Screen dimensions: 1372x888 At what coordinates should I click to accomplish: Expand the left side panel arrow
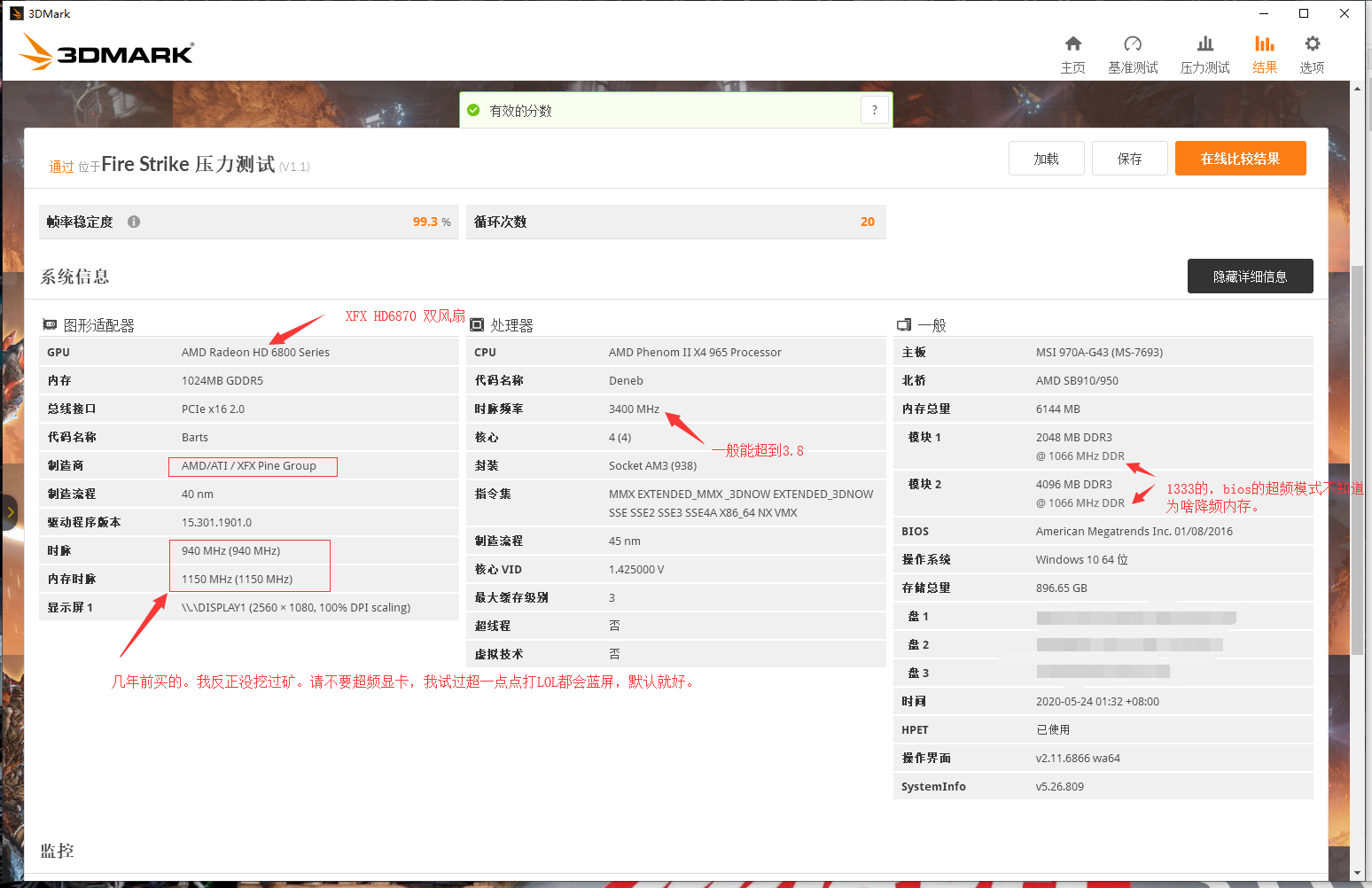10,512
